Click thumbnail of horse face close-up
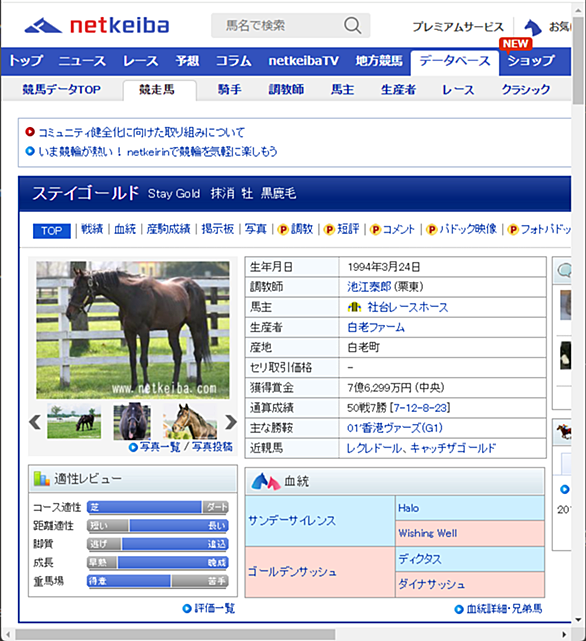The width and height of the screenshot is (586, 641). (x=132, y=421)
